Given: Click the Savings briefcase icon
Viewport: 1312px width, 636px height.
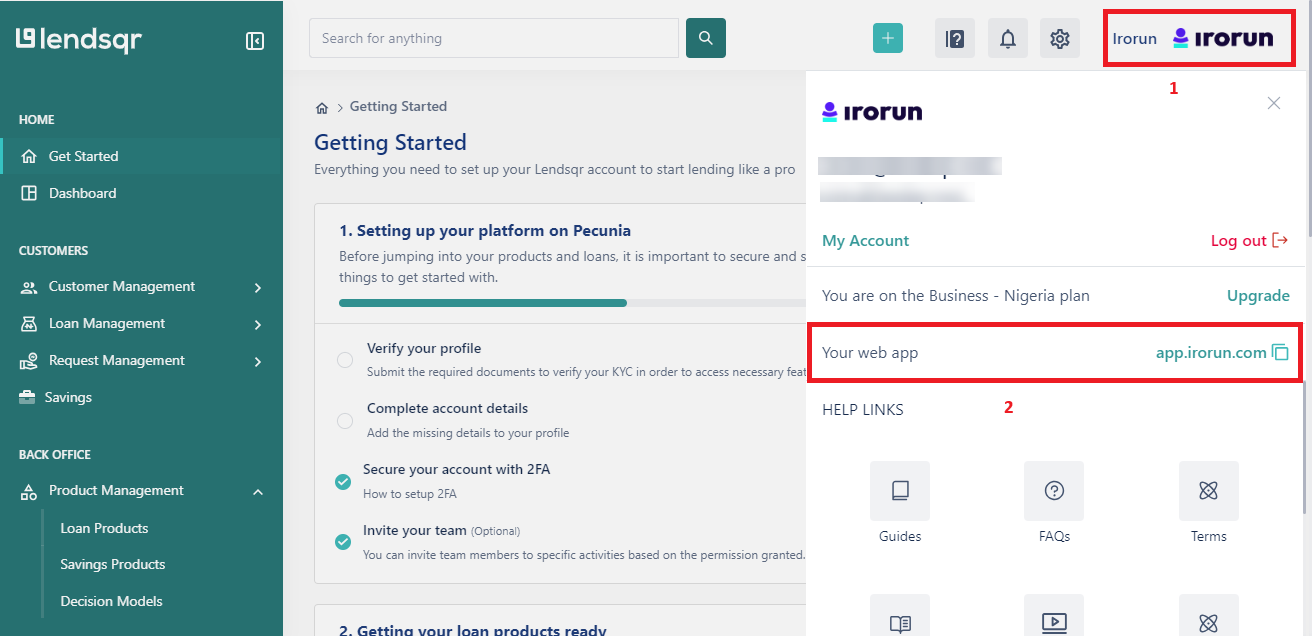Looking at the screenshot, I should point(27,397).
